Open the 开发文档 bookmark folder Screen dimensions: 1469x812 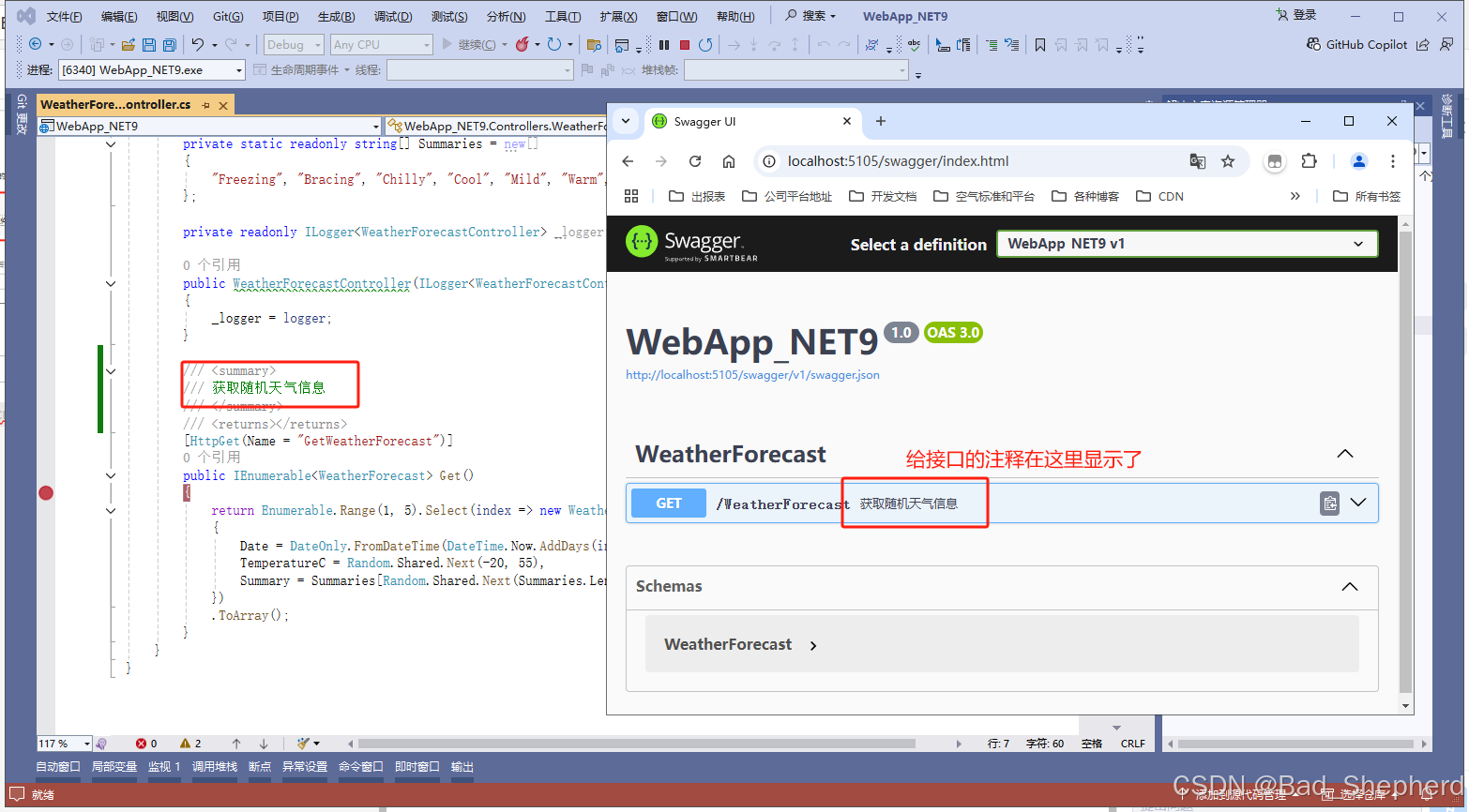click(x=883, y=196)
